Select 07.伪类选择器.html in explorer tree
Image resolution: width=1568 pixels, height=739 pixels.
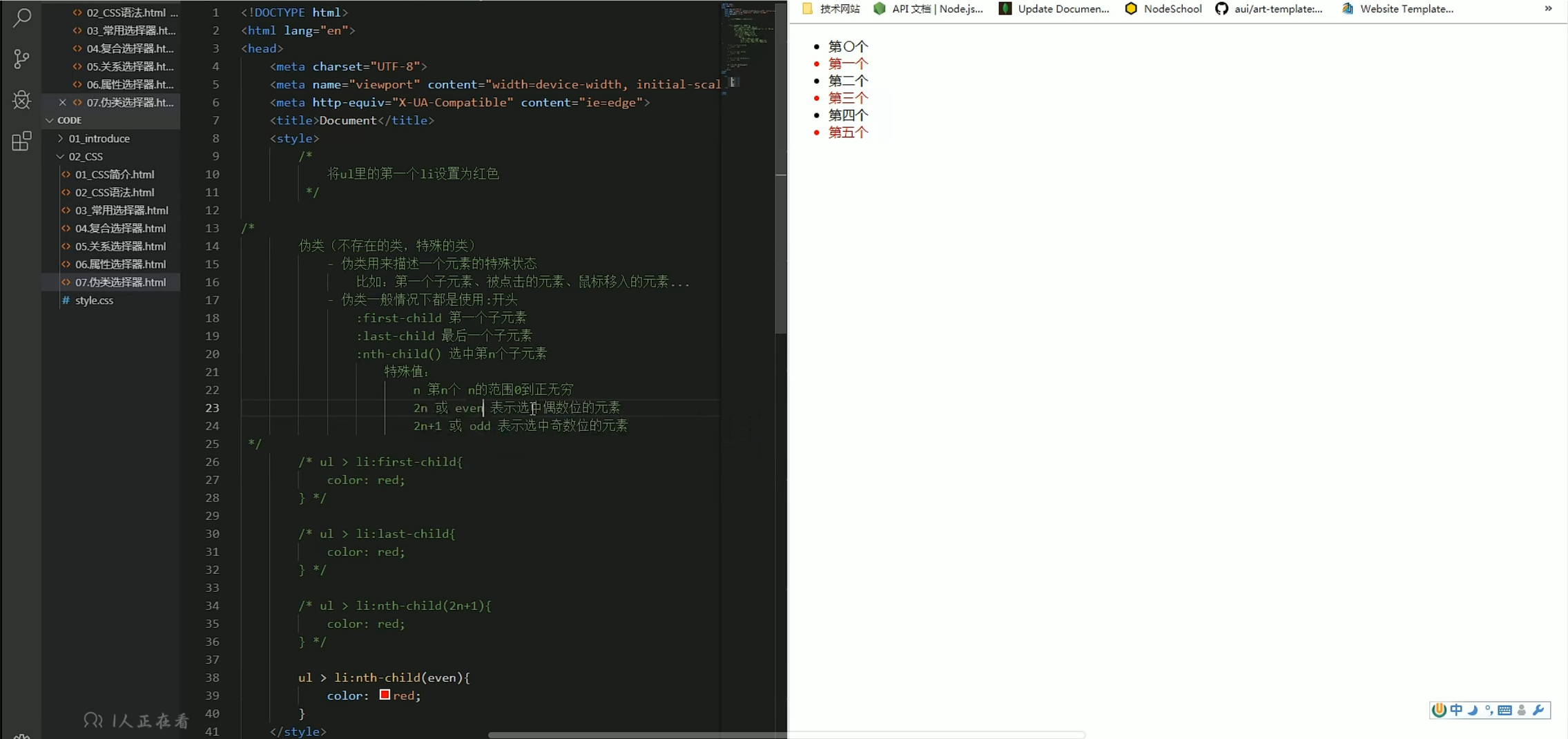(x=110, y=282)
